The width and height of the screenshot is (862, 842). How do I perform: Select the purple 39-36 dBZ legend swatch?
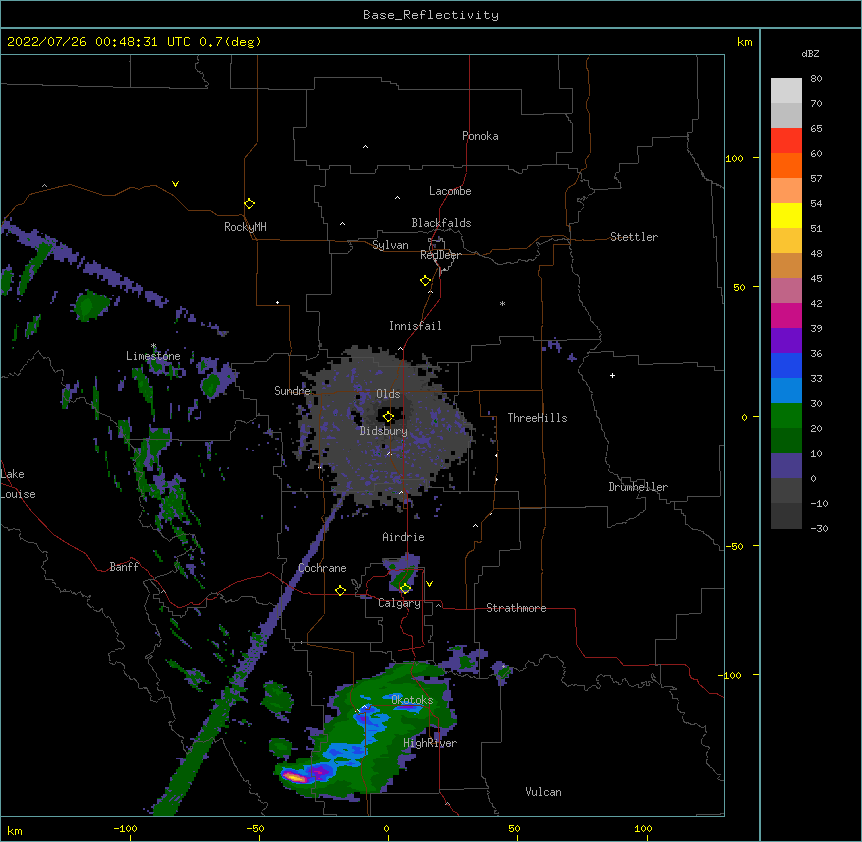[x=786, y=341]
